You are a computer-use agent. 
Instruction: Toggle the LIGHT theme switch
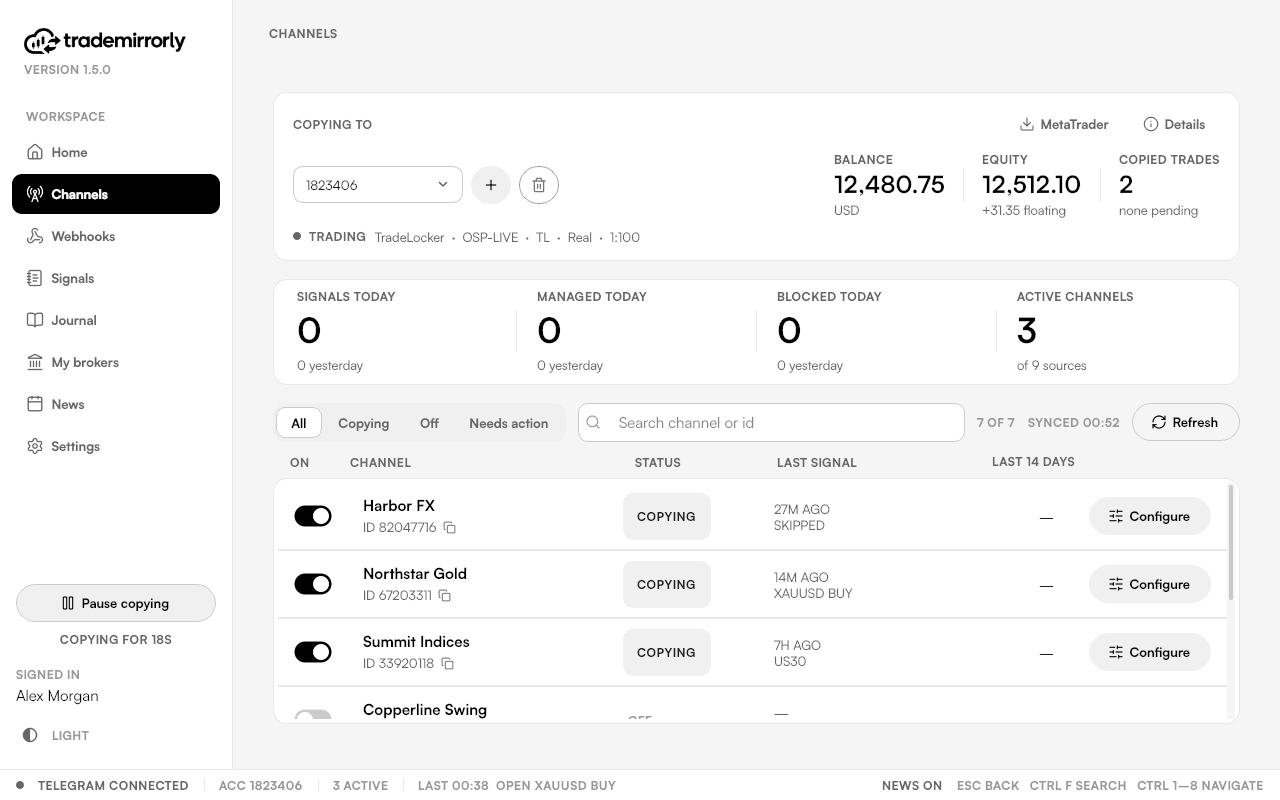[57, 735]
